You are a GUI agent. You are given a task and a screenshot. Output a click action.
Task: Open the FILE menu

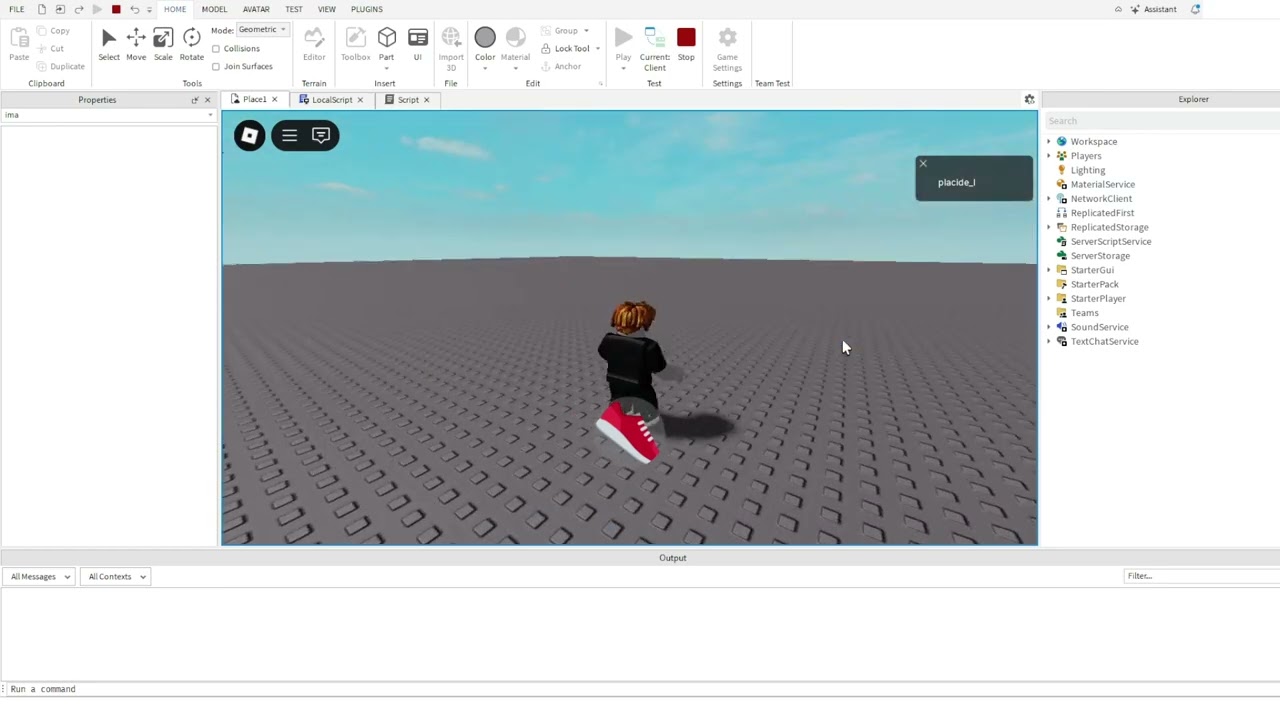click(x=17, y=9)
